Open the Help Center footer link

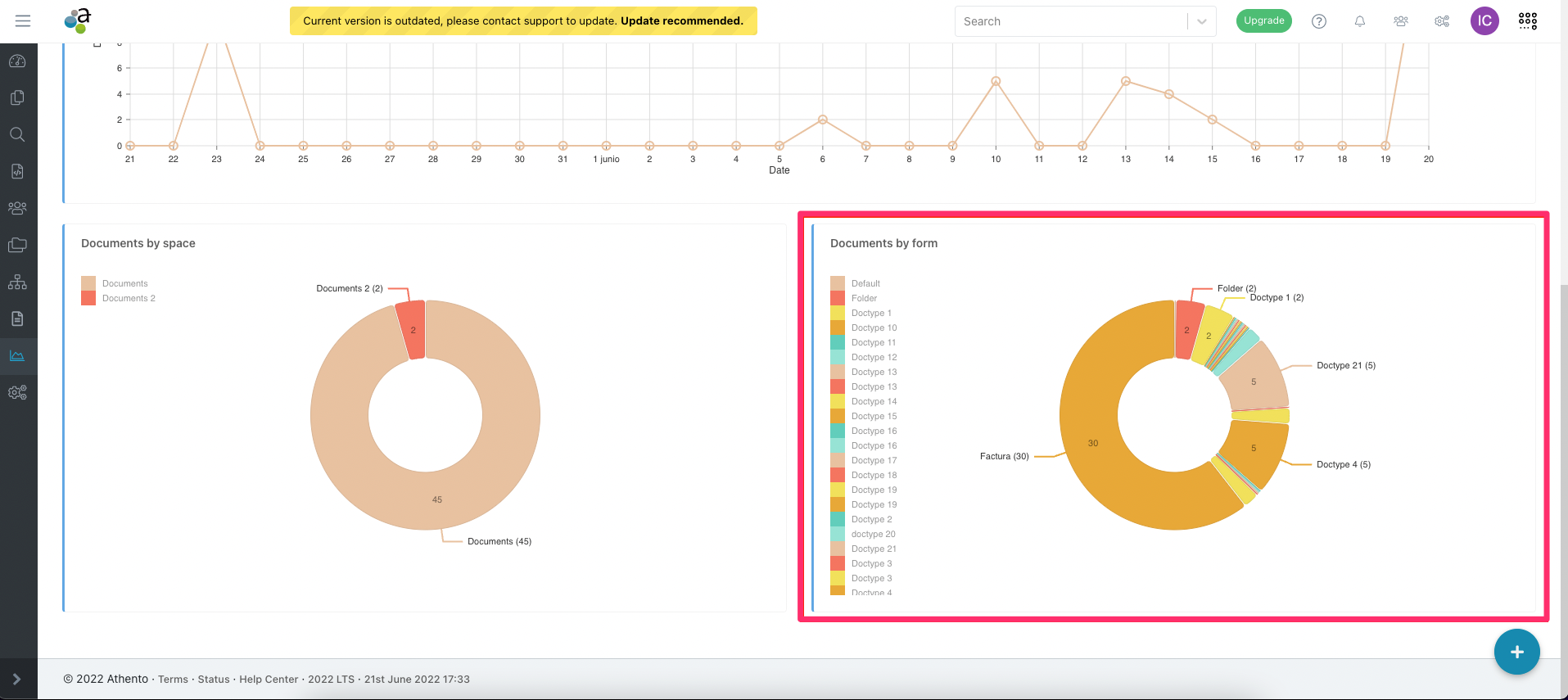point(269,680)
